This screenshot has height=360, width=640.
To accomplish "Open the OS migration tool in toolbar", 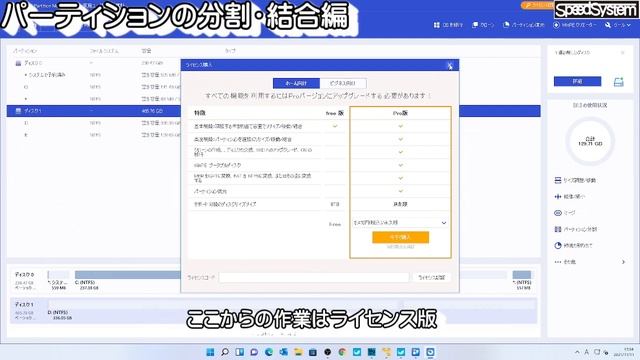I will click(x=448, y=25).
